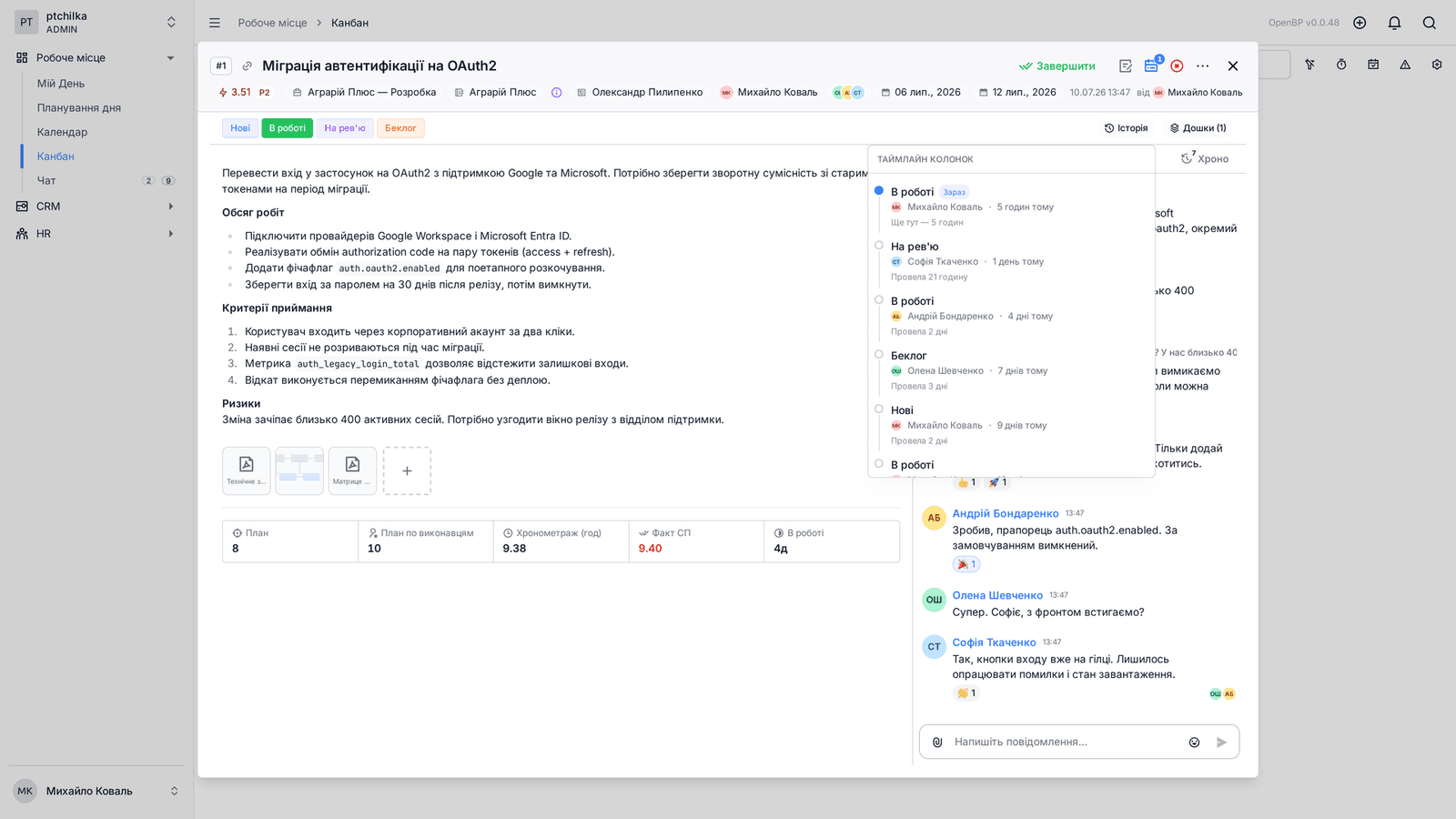Switch status to Беклог chip
The height and width of the screenshot is (819, 1456).
pyautogui.click(x=400, y=128)
